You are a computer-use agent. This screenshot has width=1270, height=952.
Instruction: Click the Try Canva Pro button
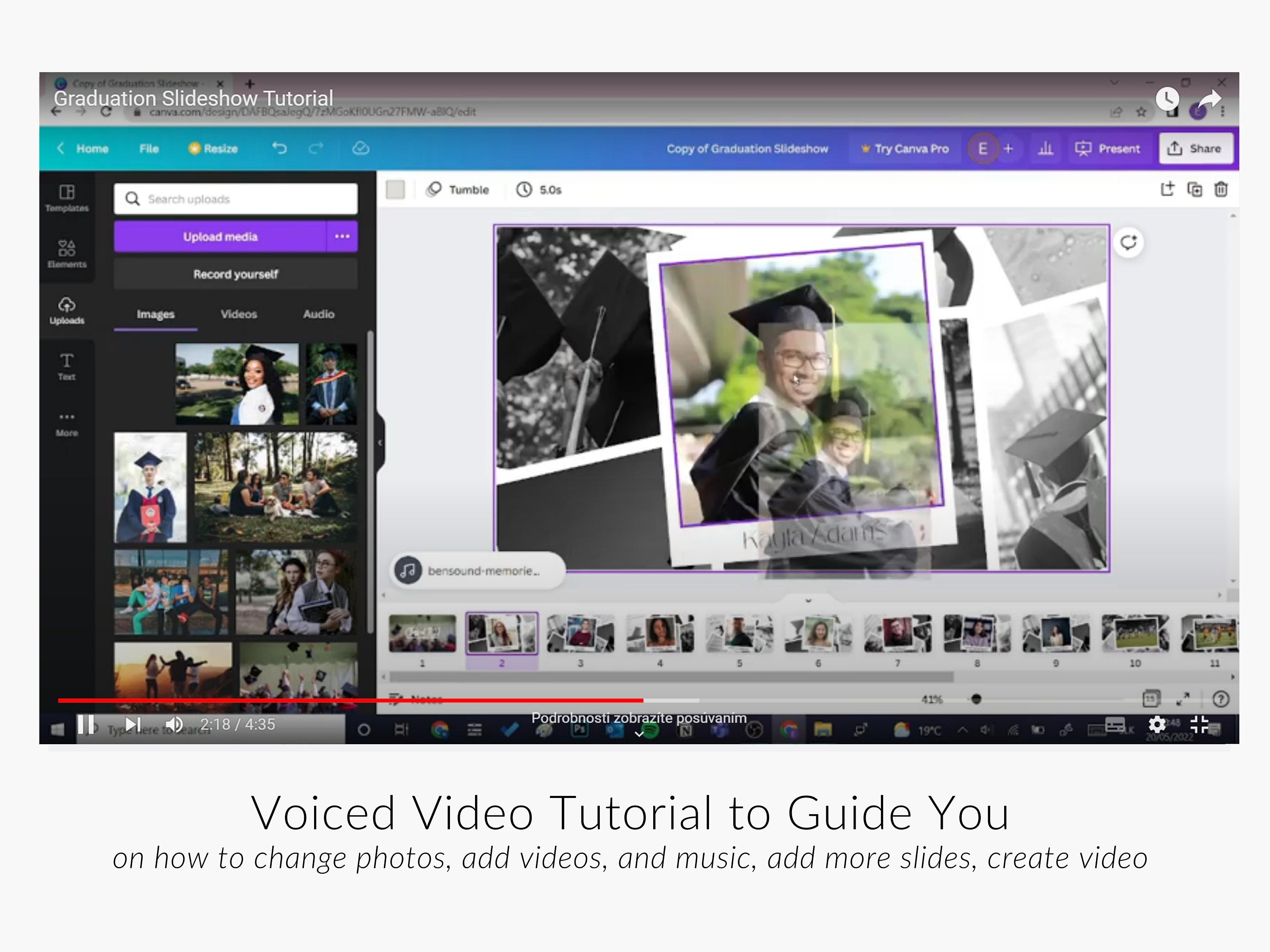[905, 149]
